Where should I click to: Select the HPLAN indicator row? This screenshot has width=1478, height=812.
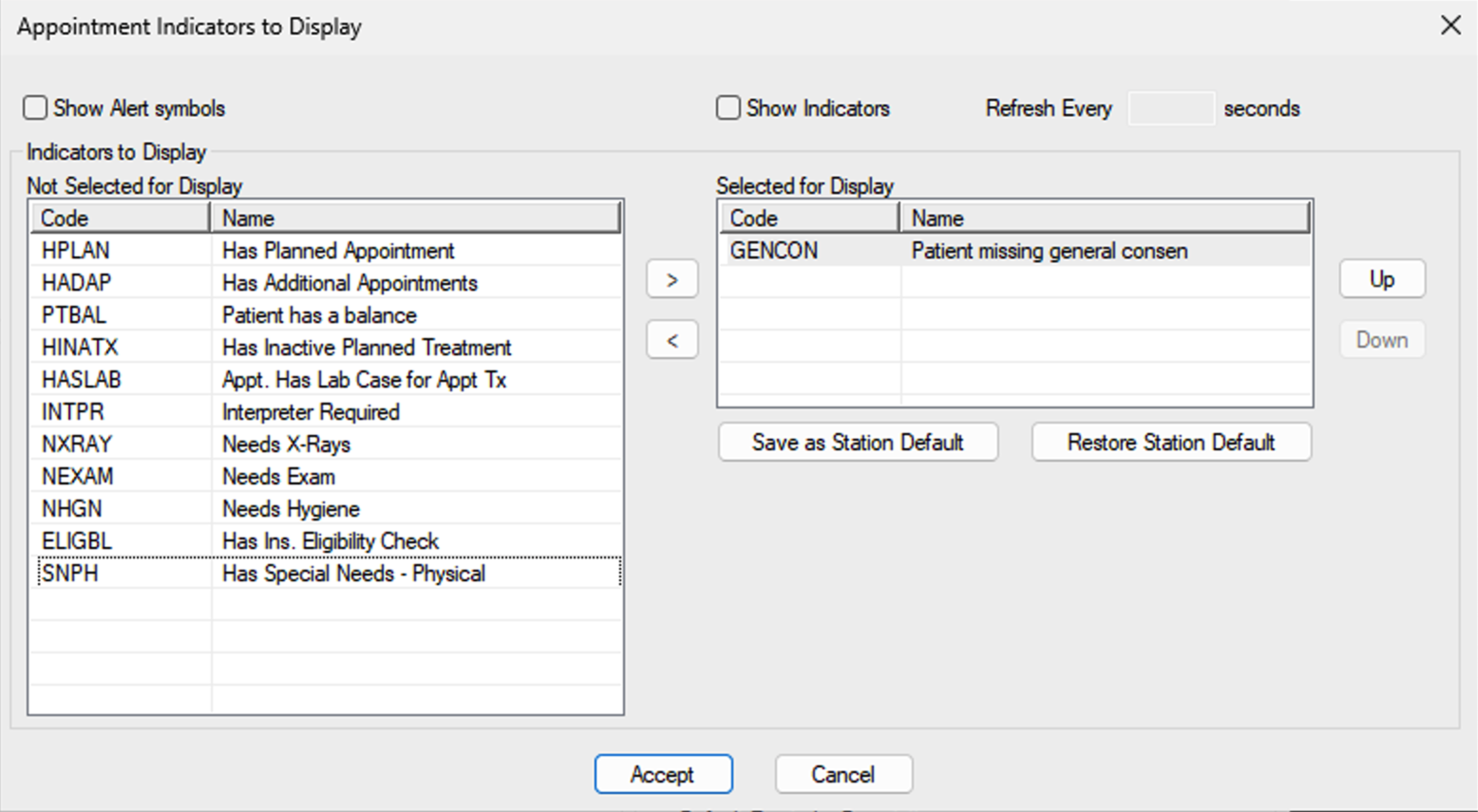click(x=230, y=250)
